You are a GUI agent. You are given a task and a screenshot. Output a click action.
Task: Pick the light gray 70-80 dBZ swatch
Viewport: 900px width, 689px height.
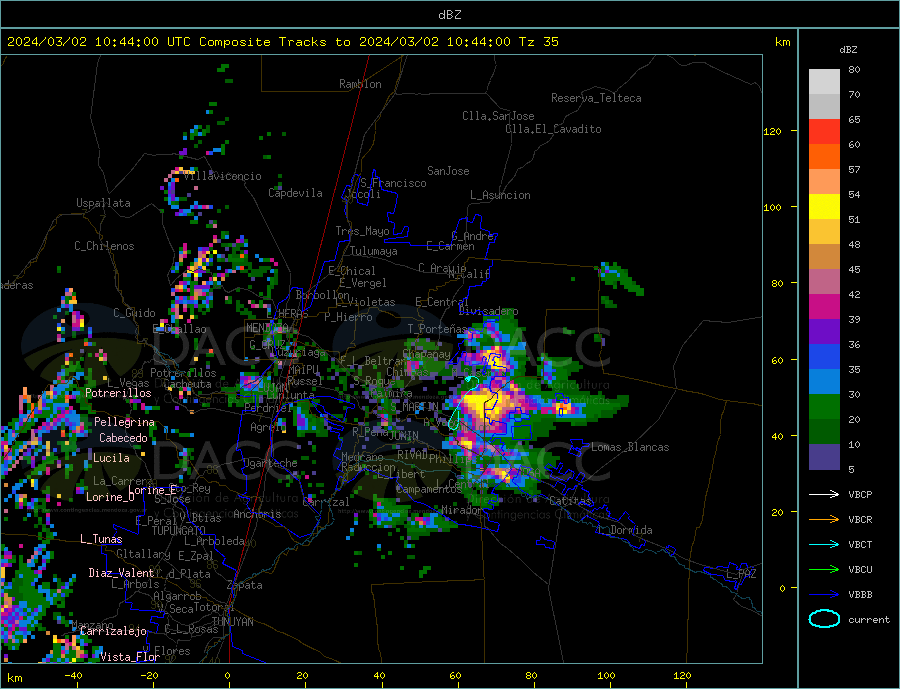(x=824, y=82)
